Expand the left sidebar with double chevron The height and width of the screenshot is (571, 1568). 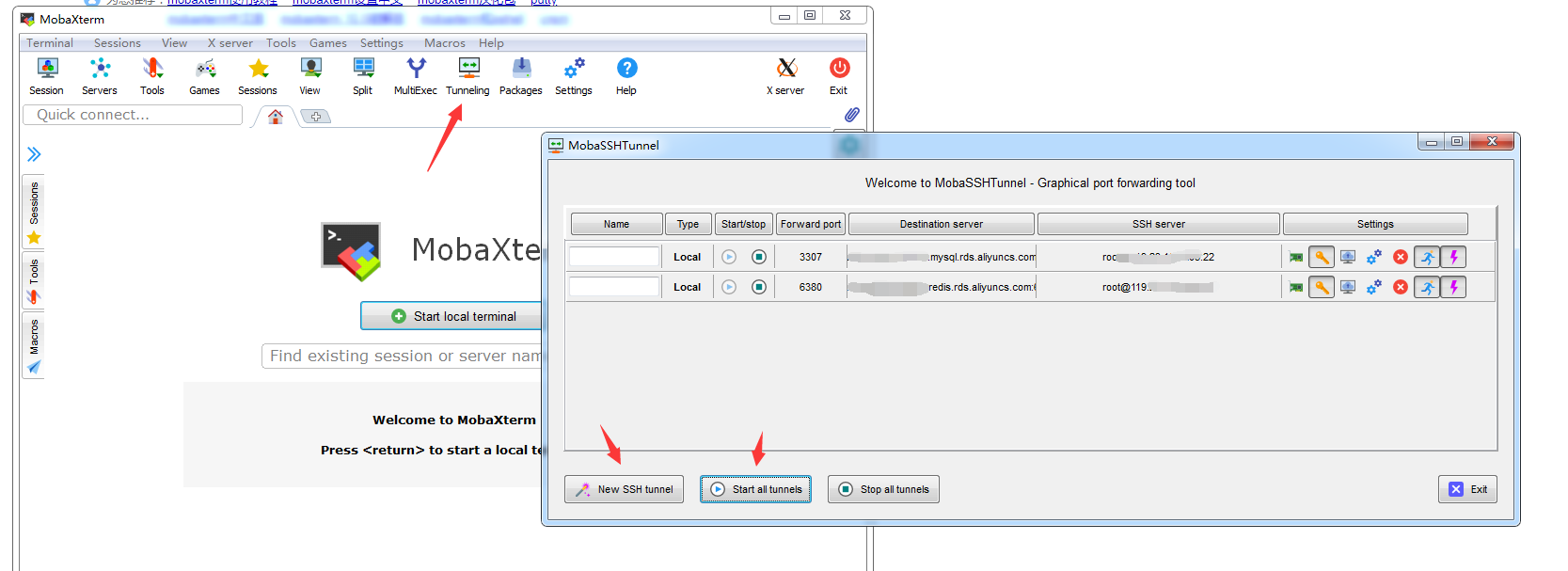pyautogui.click(x=34, y=154)
